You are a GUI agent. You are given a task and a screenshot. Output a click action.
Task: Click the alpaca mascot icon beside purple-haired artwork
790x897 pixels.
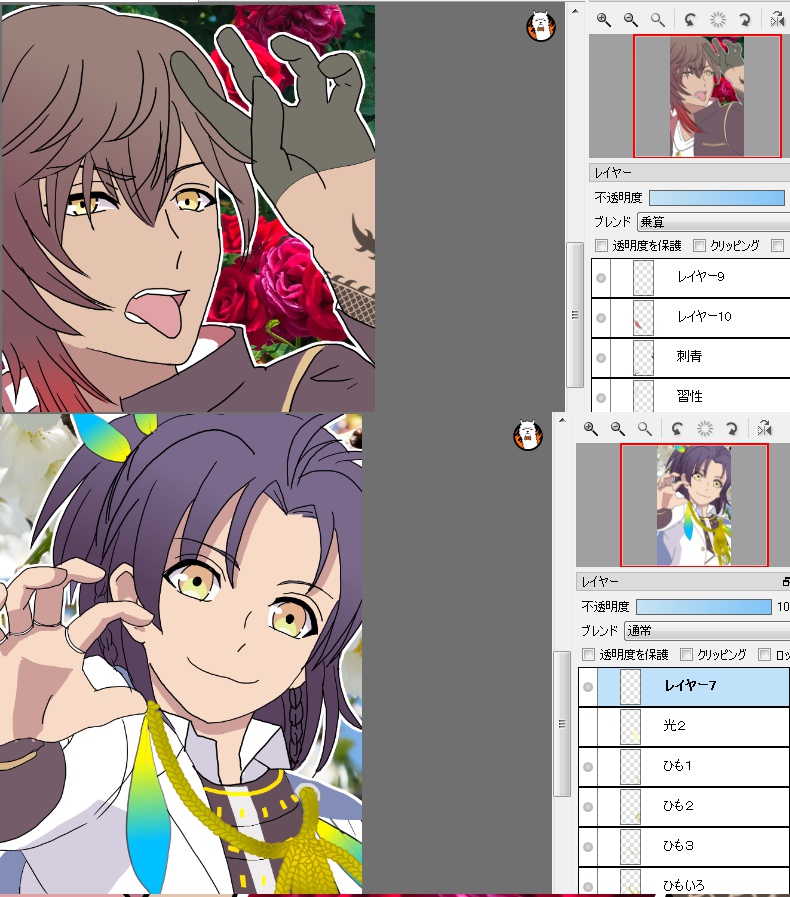pyautogui.click(x=527, y=435)
